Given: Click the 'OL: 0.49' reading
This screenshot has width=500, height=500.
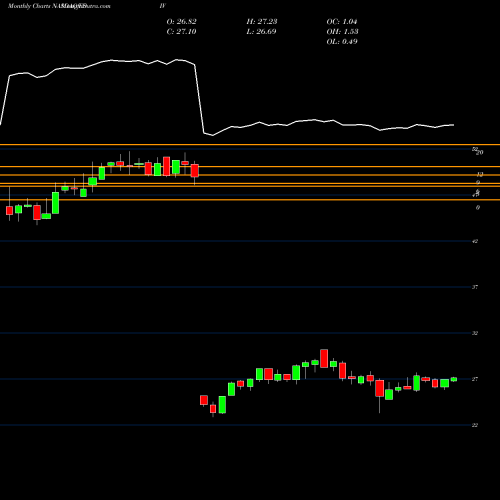Looking at the screenshot, I should 342,42.
